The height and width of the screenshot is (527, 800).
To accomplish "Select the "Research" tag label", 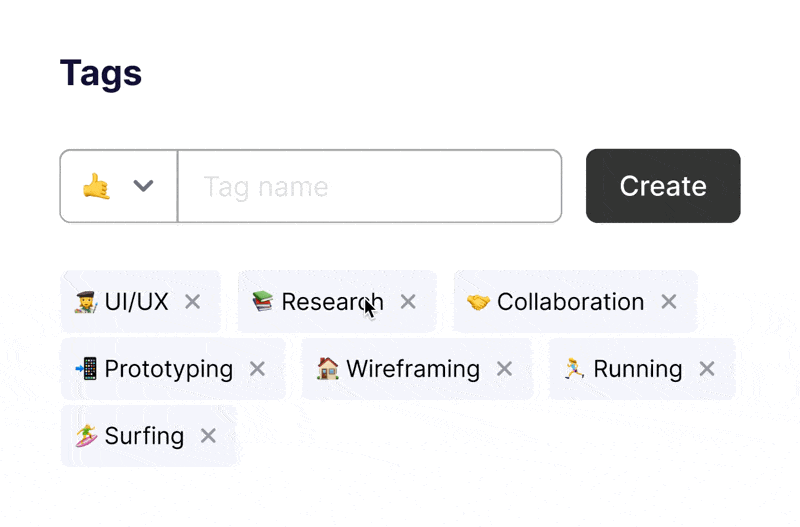I will pos(332,302).
